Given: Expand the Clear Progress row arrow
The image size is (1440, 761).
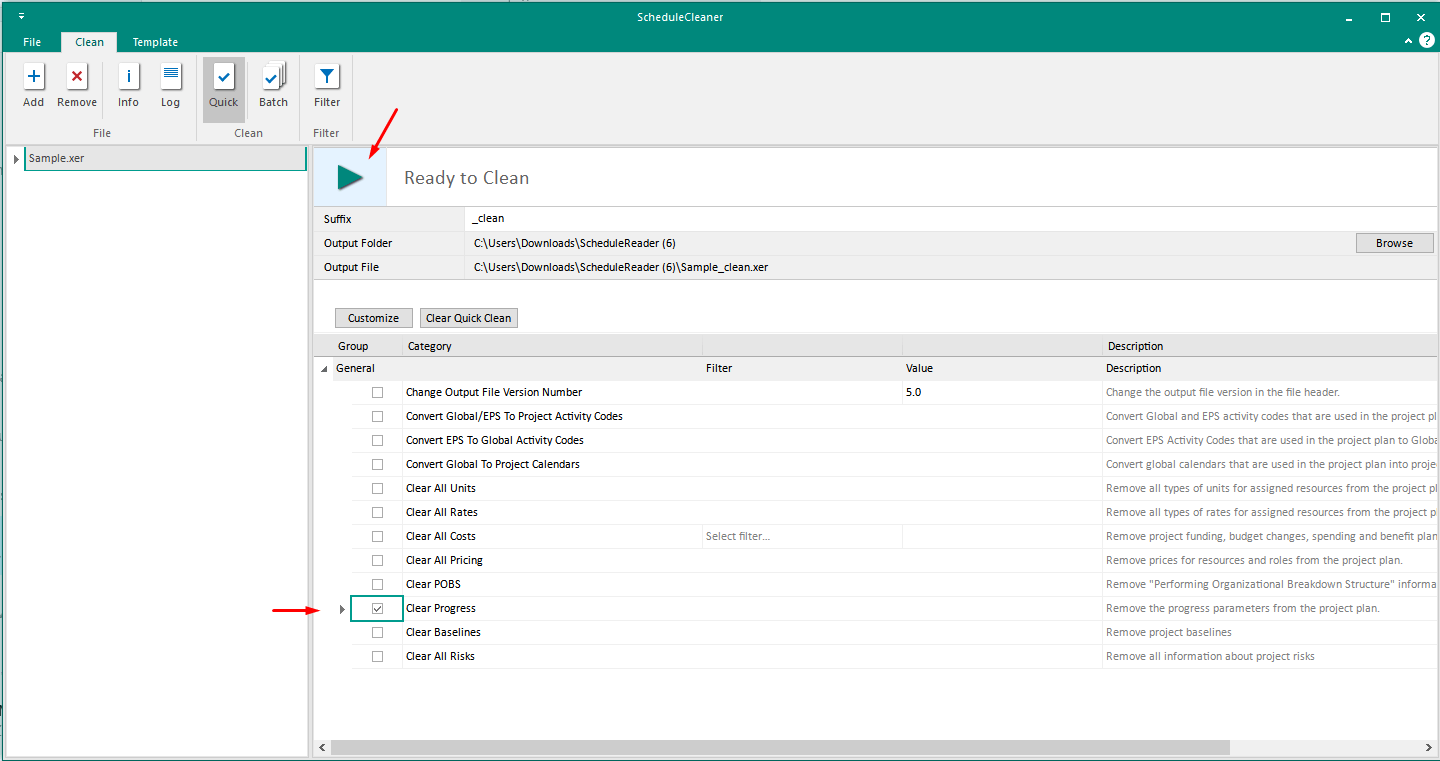Looking at the screenshot, I should coord(342,609).
